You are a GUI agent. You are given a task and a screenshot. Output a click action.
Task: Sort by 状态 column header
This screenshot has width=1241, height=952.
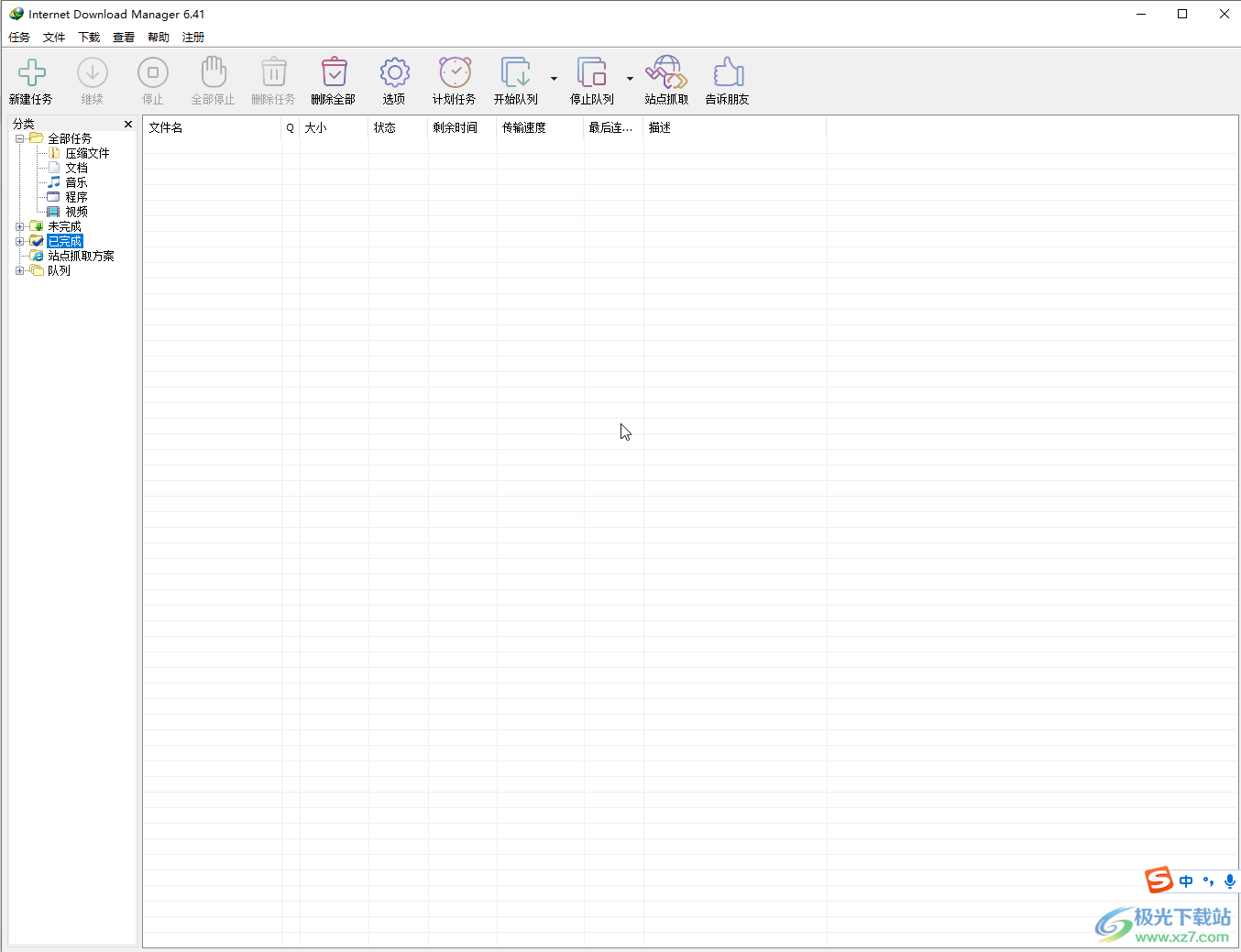pos(399,128)
